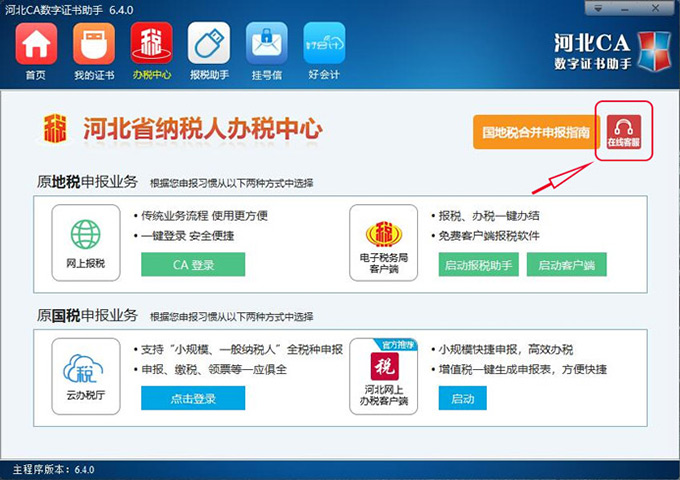
Task: Click the 河北网上办税客户端 icon
Action: coord(385,366)
